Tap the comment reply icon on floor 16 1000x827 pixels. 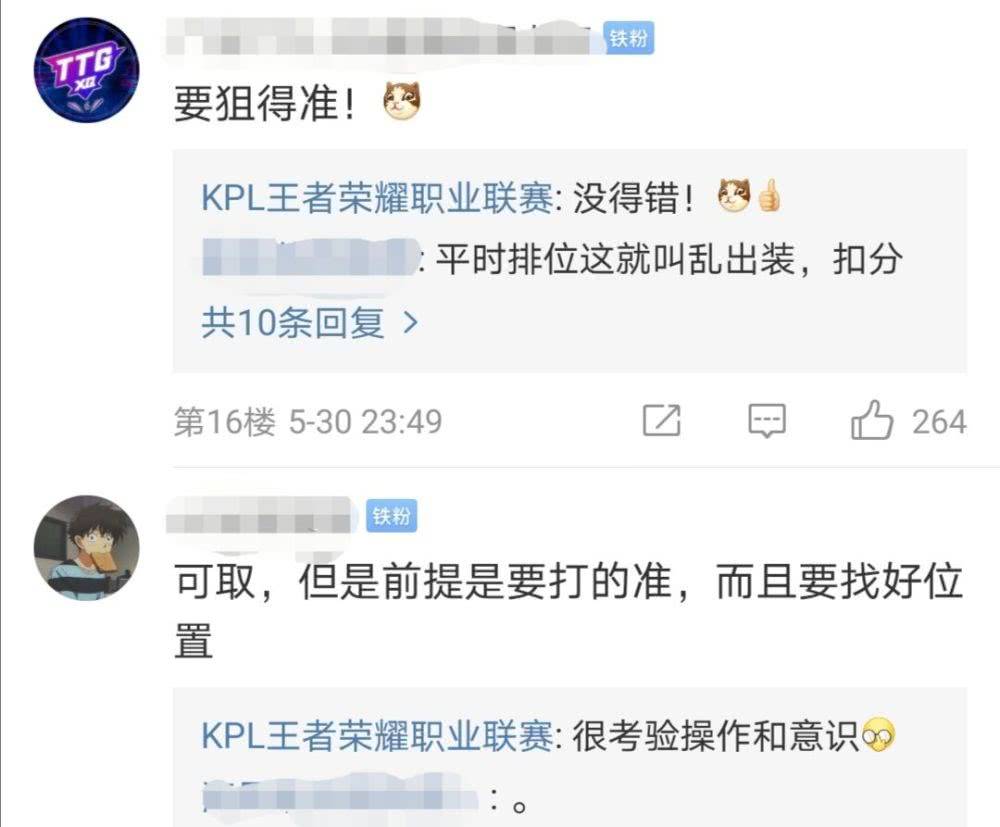tap(767, 421)
